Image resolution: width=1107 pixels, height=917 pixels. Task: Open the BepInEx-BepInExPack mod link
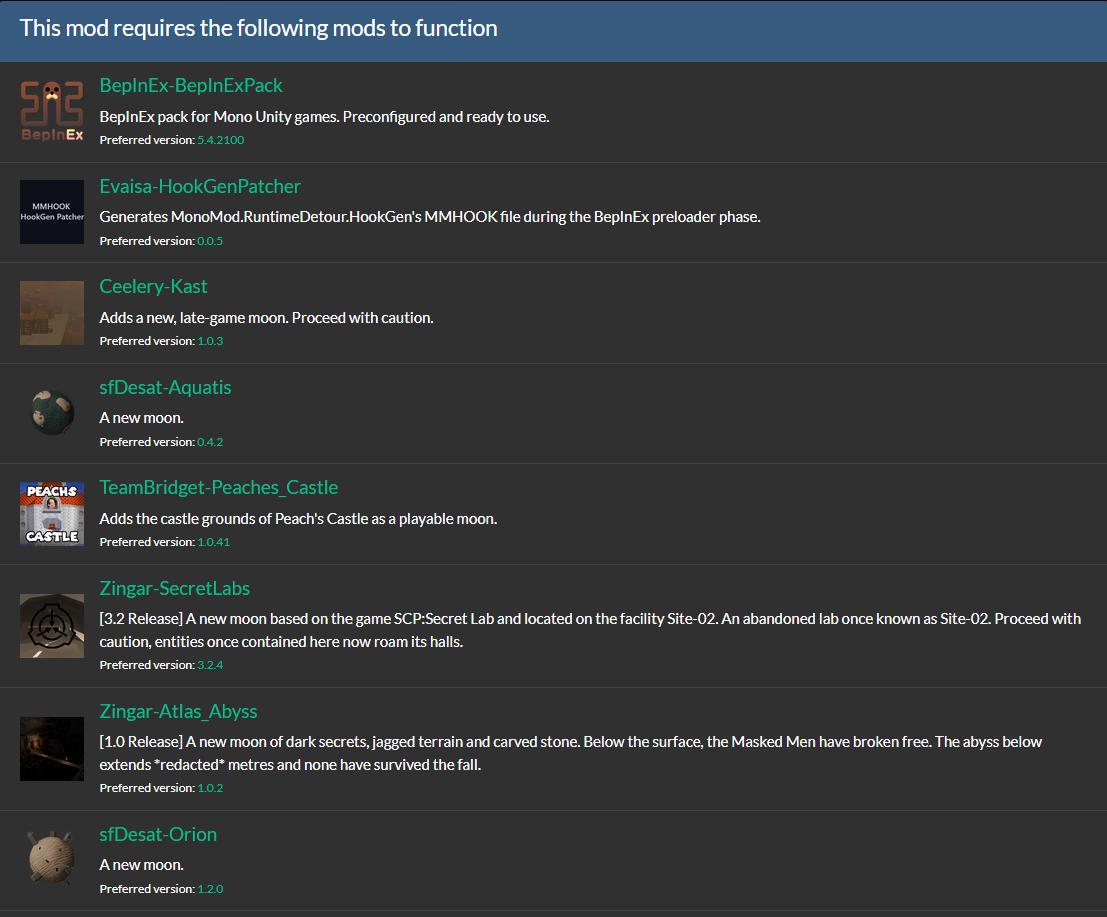pyautogui.click(x=191, y=86)
